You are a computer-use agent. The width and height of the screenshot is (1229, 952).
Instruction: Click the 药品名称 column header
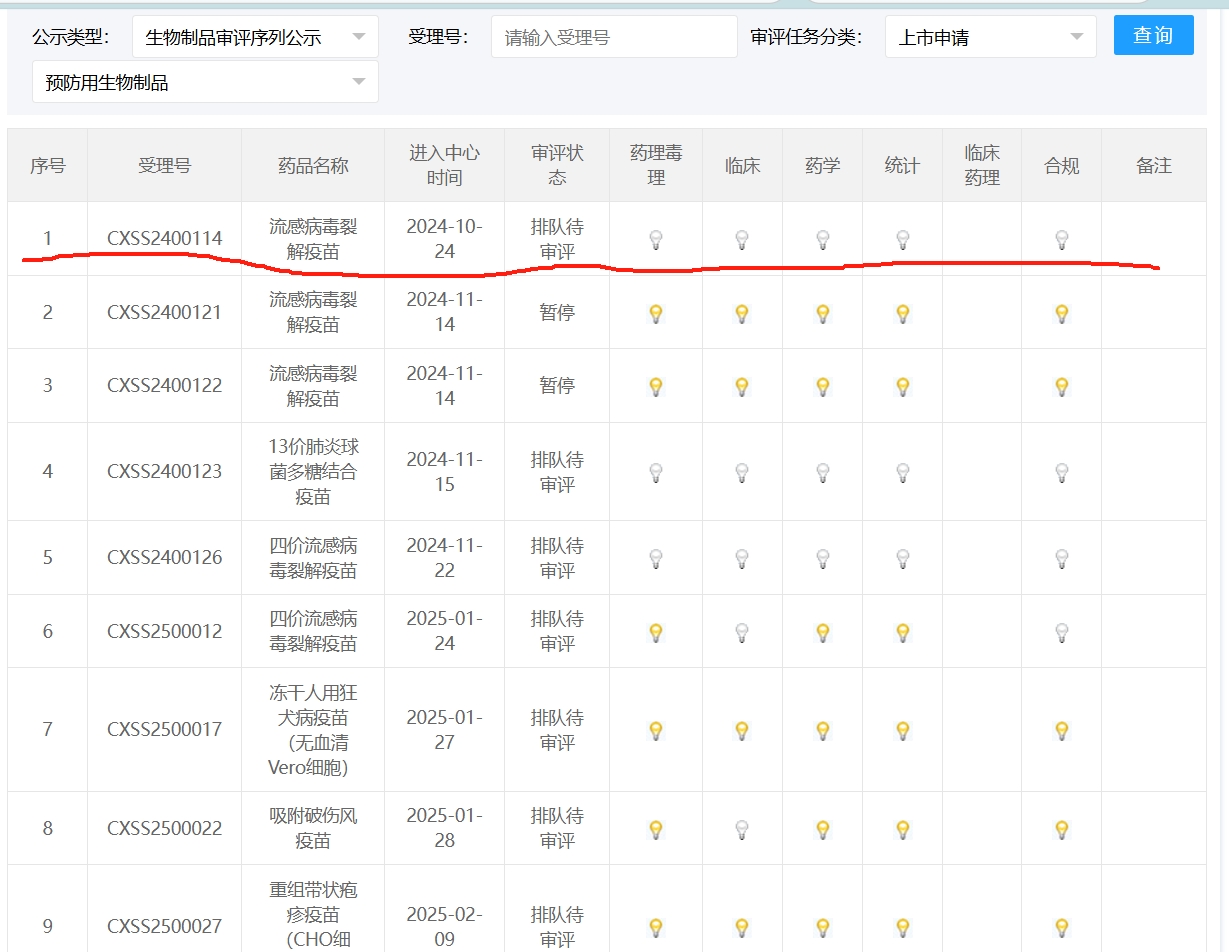pyautogui.click(x=313, y=165)
